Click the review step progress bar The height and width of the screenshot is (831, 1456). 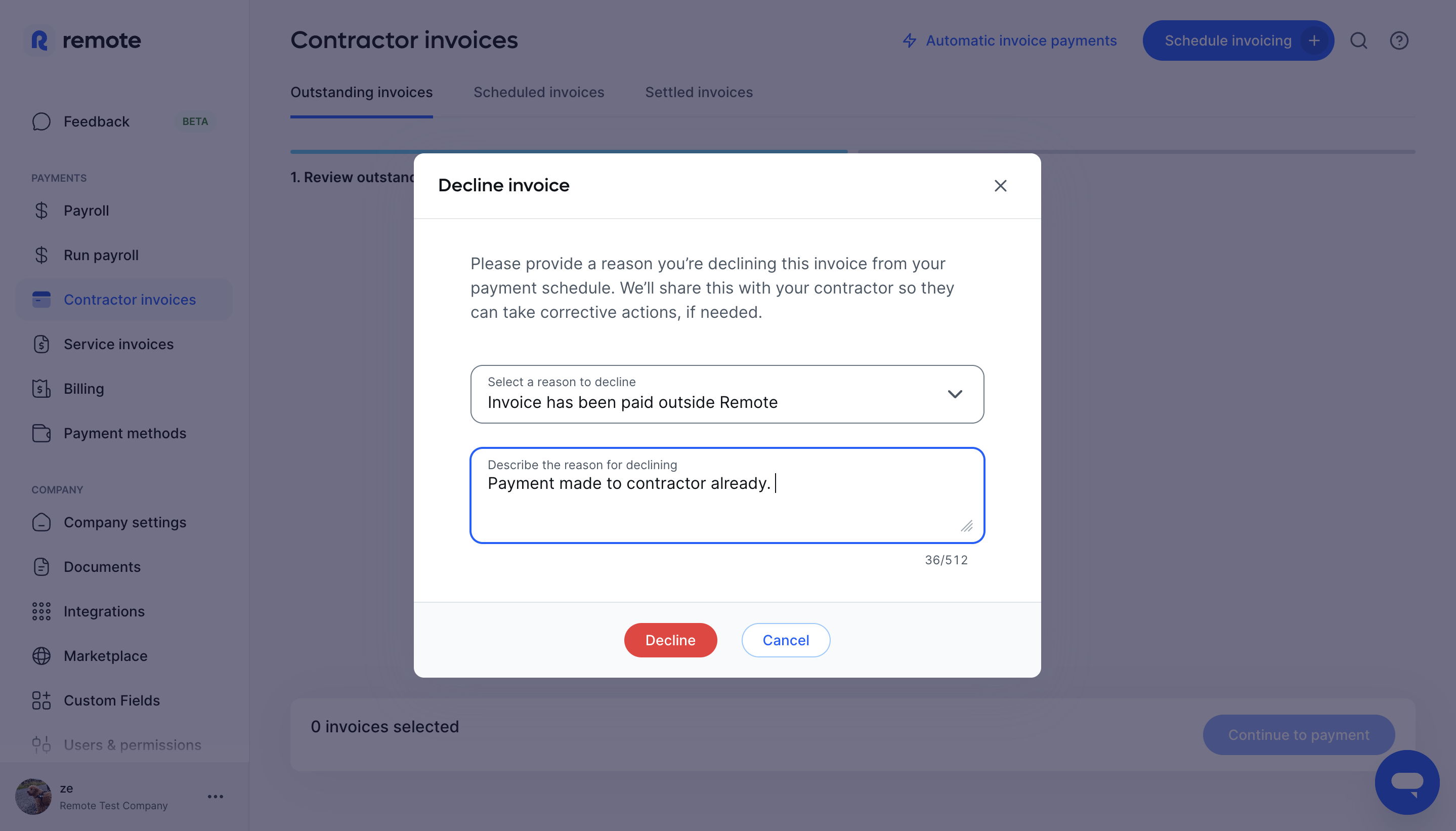(x=569, y=152)
